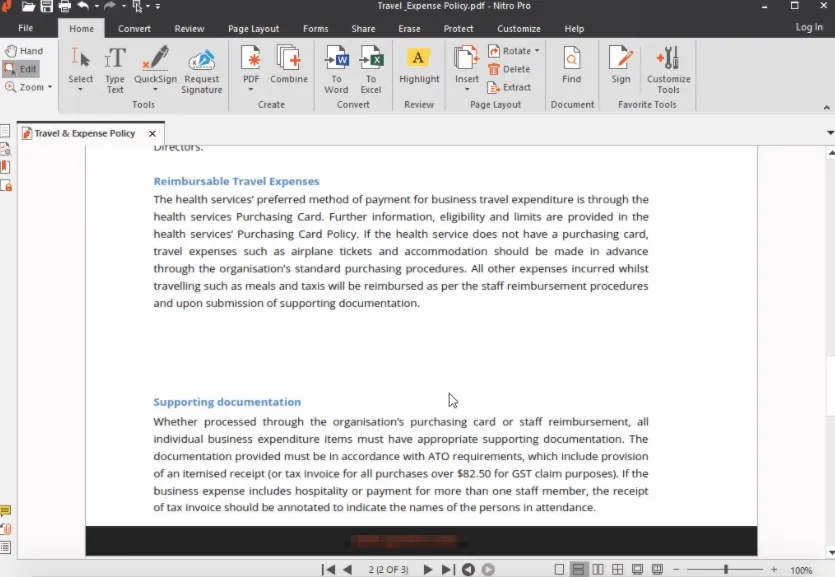The width and height of the screenshot is (835, 577).
Task: Open a file from the quick access toolbar
Action: (28, 6)
